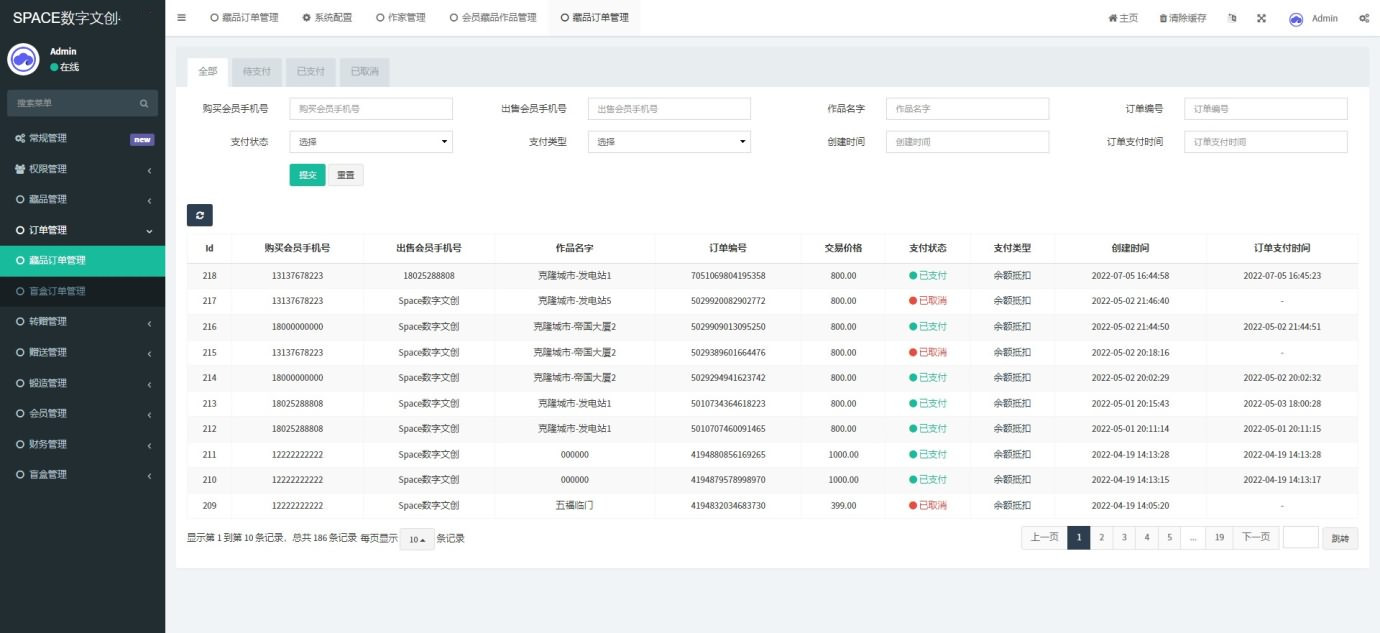Go to 上一页 in pagination
The image size is (1380, 633).
coord(1044,537)
